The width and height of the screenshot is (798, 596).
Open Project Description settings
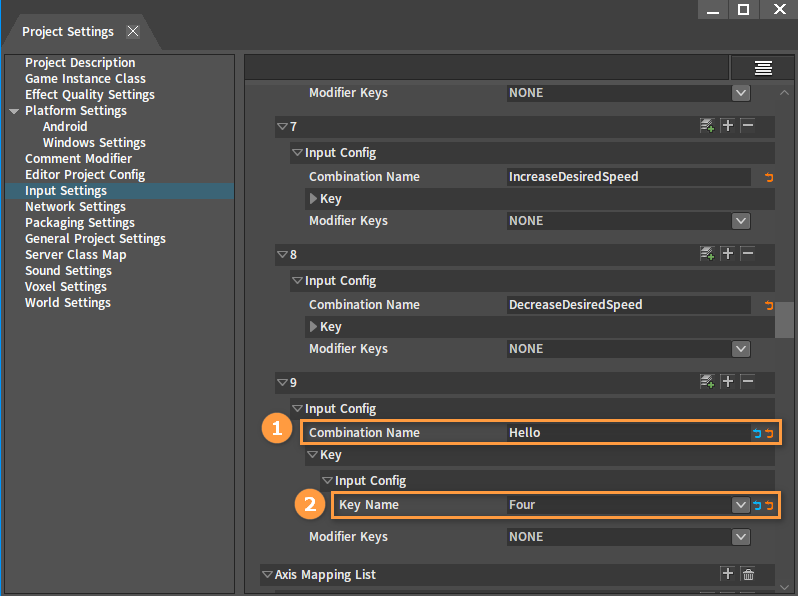80,63
